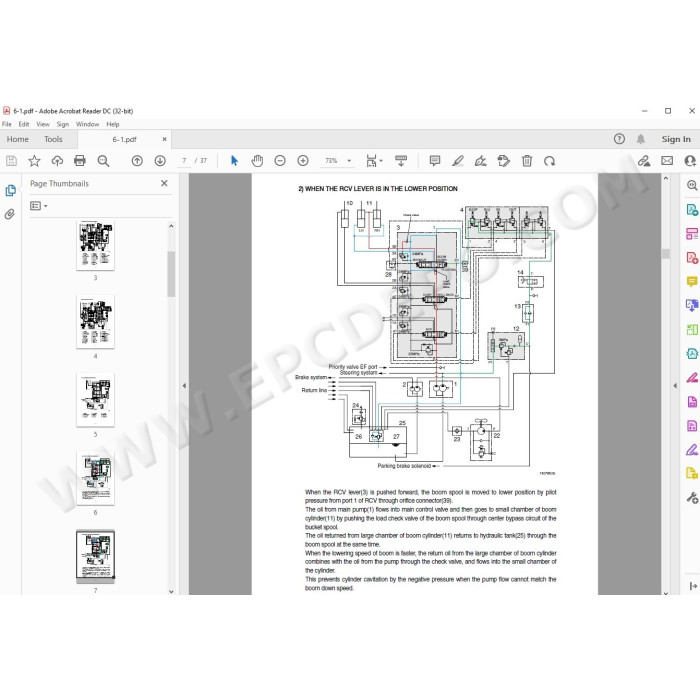This screenshot has width=700, height=700.
Task: Open the Window menu
Action: coord(88,124)
